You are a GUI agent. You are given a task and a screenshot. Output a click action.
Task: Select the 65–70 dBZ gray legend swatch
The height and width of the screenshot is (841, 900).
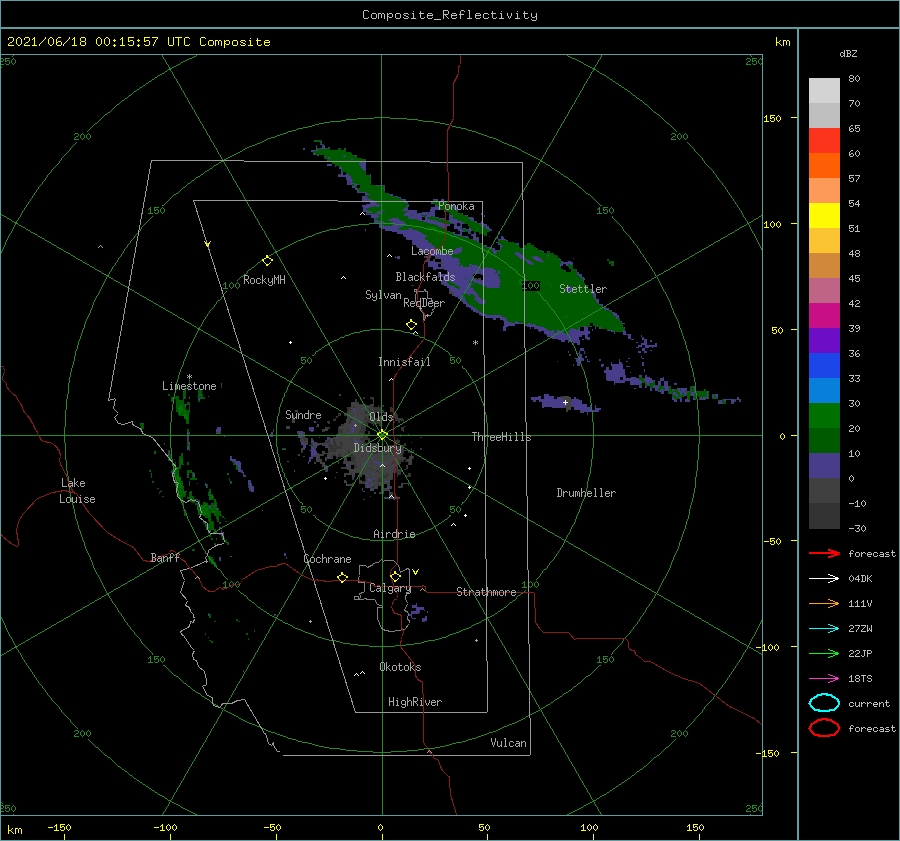point(824,116)
